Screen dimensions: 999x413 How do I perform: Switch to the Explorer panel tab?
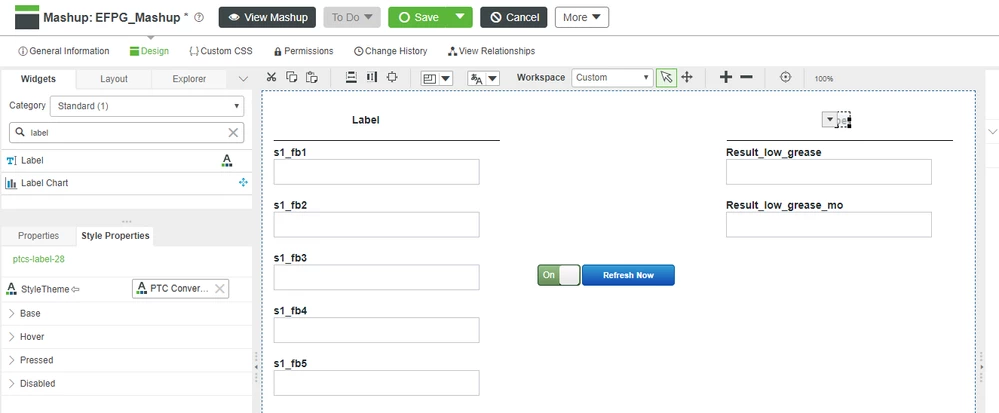click(189, 79)
